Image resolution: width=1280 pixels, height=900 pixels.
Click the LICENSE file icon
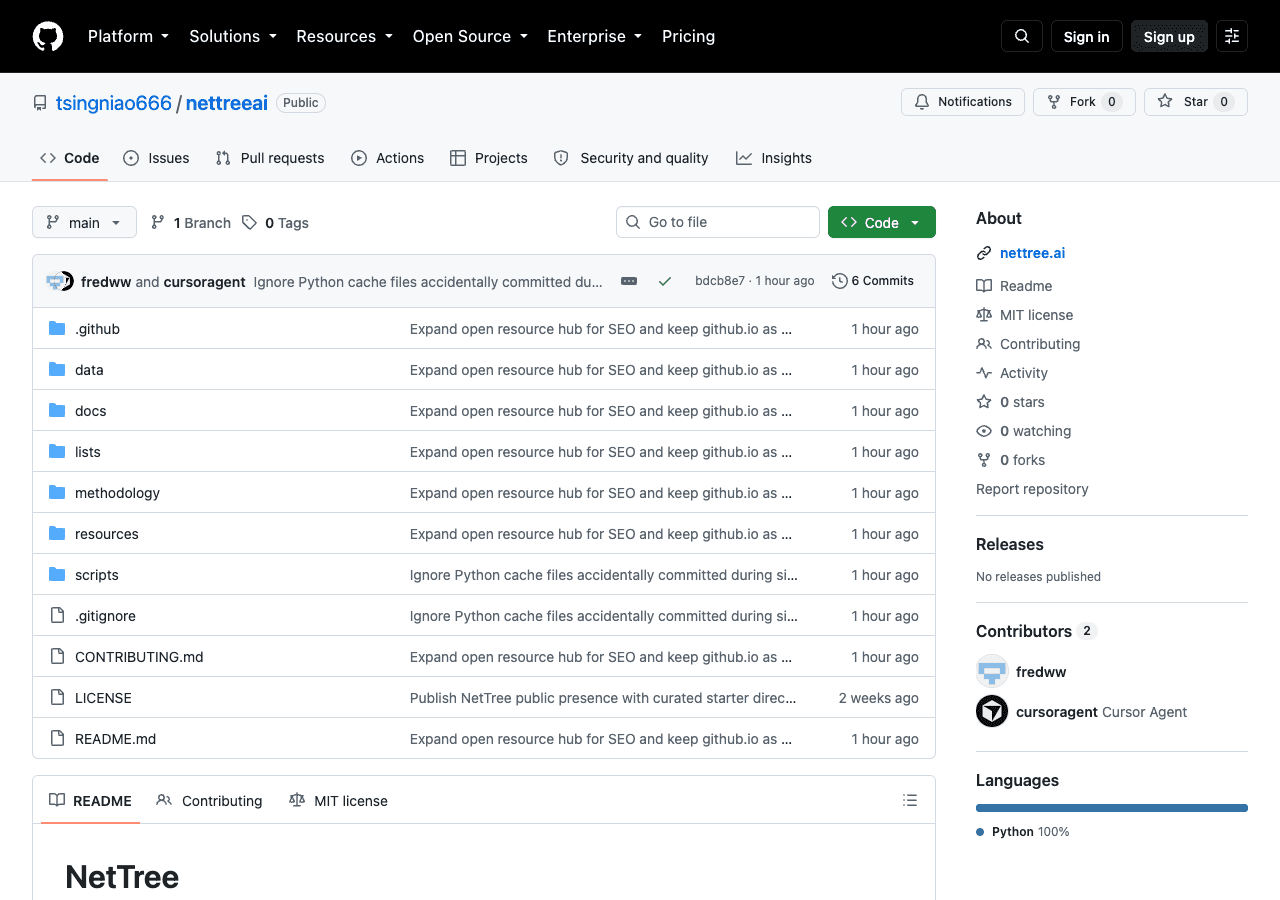(x=57, y=698)
